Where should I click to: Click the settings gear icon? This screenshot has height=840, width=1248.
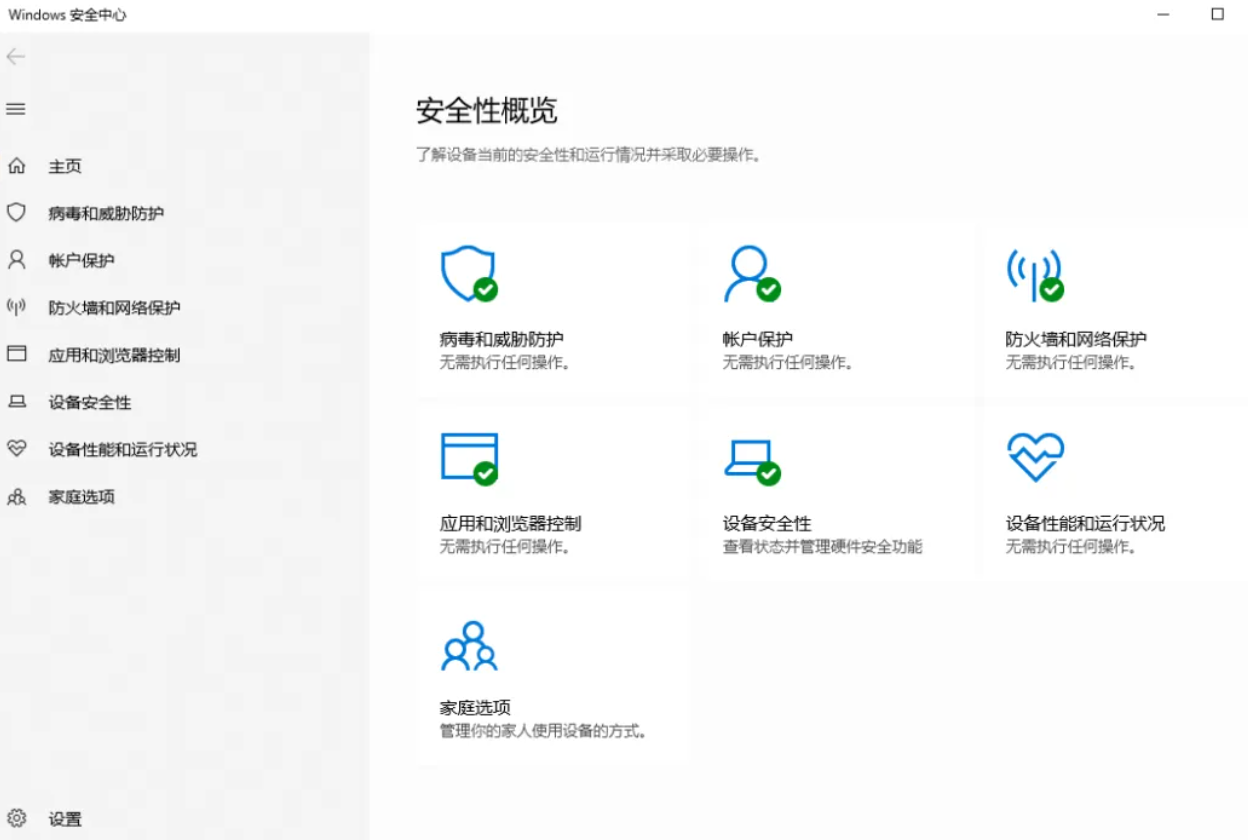point(16,819)
